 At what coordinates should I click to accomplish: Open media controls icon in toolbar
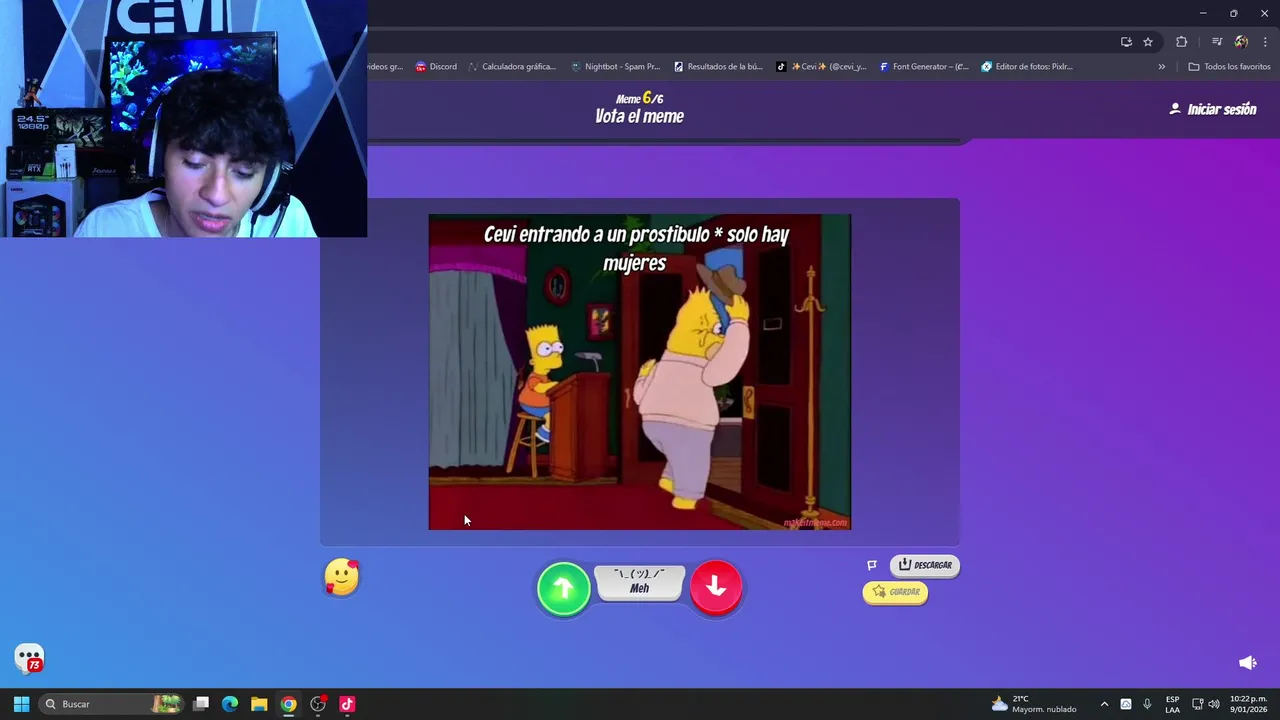[x=1217, y=42]
